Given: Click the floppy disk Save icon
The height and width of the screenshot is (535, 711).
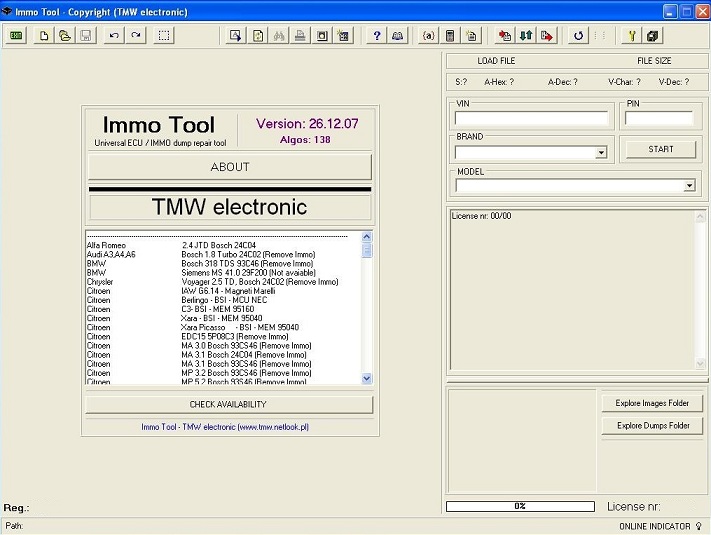Looking at the screenshot, I should click(x=86, y=36).
